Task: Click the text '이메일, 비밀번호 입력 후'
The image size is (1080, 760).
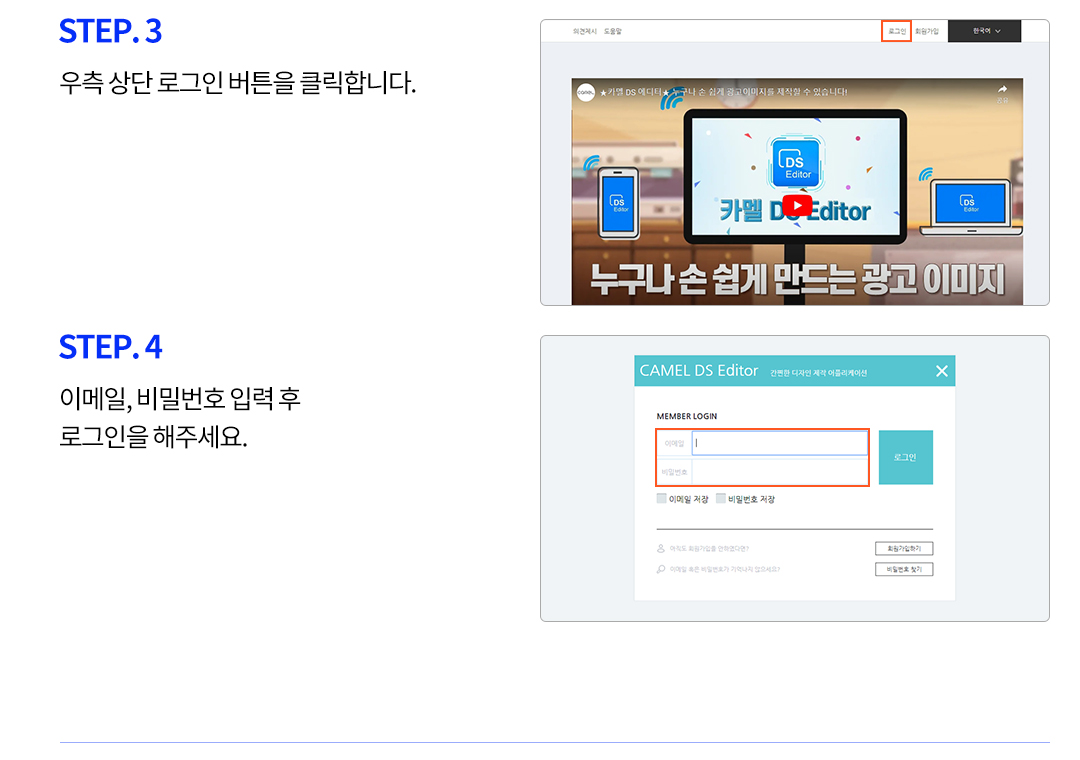Action: [180, 398]
